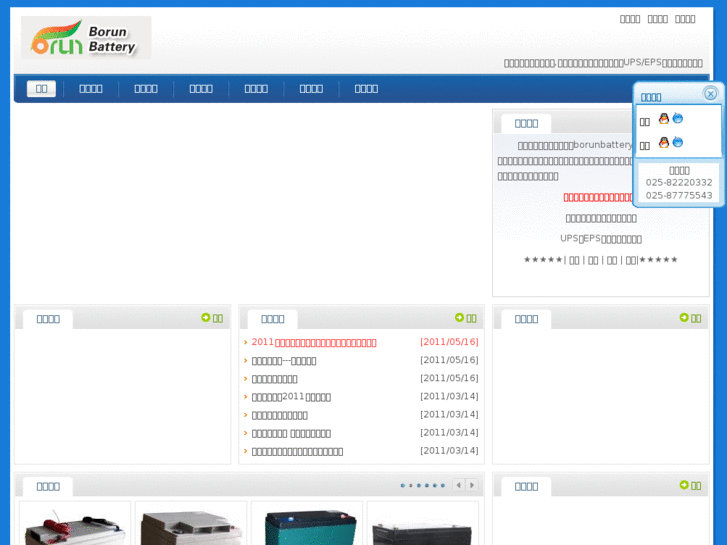Screen dimensions: 727x545
Task: Open the green-arrow more link in the panel left of the news list
Action: (212, 318)
